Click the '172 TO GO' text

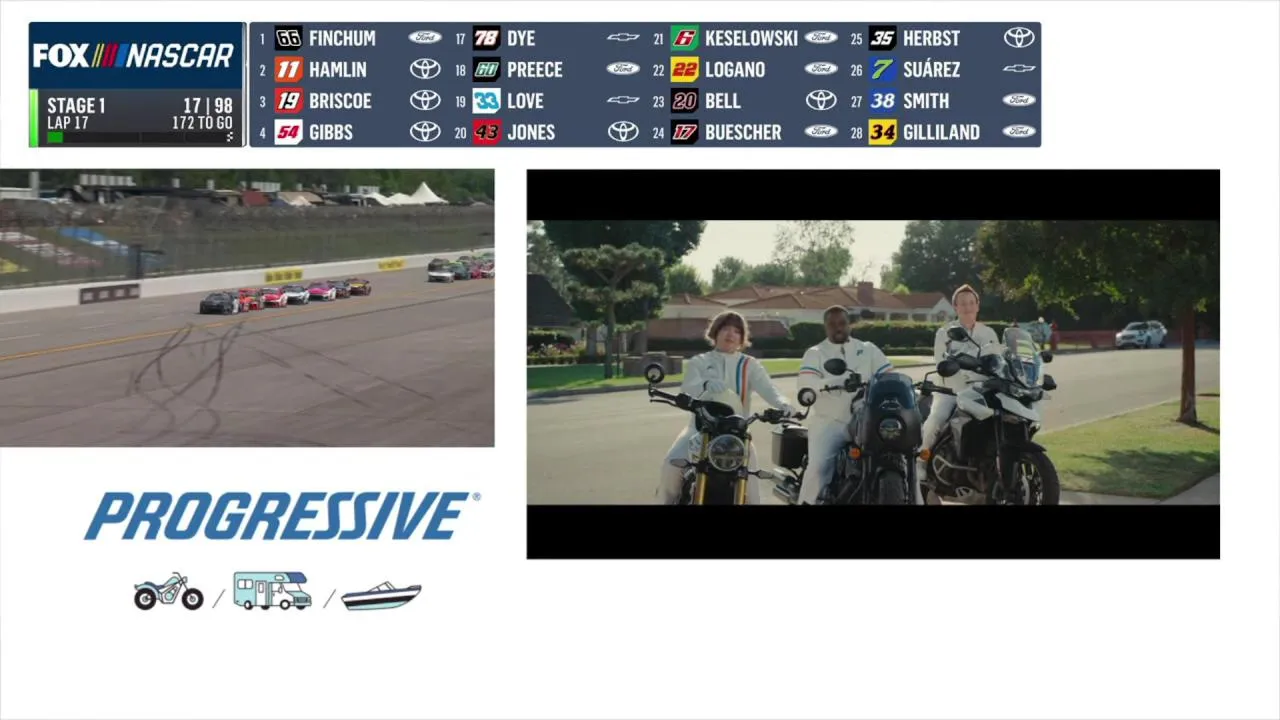tap(202, 123)
